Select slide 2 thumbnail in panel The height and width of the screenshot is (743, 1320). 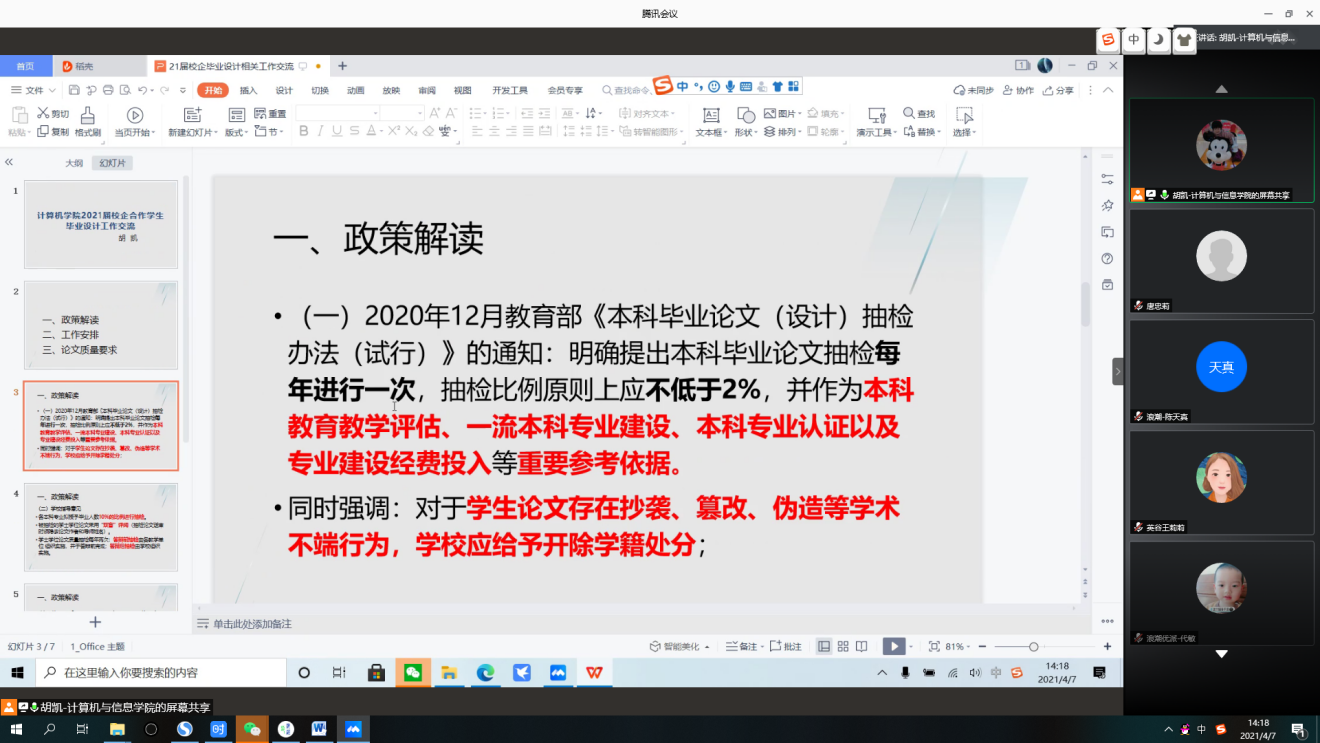tap(101, 326)
